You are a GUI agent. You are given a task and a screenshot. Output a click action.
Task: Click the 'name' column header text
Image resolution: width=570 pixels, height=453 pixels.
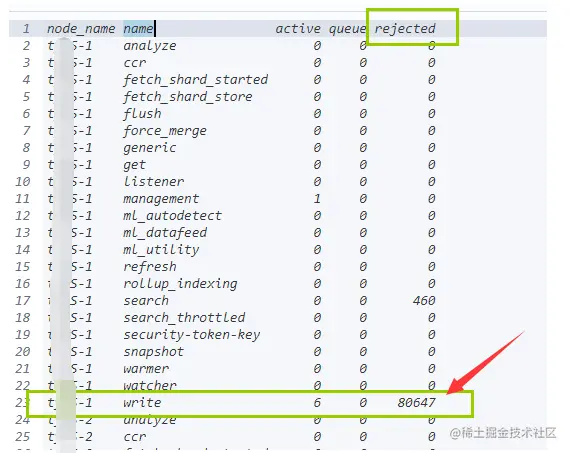click(x=138, y=28)
